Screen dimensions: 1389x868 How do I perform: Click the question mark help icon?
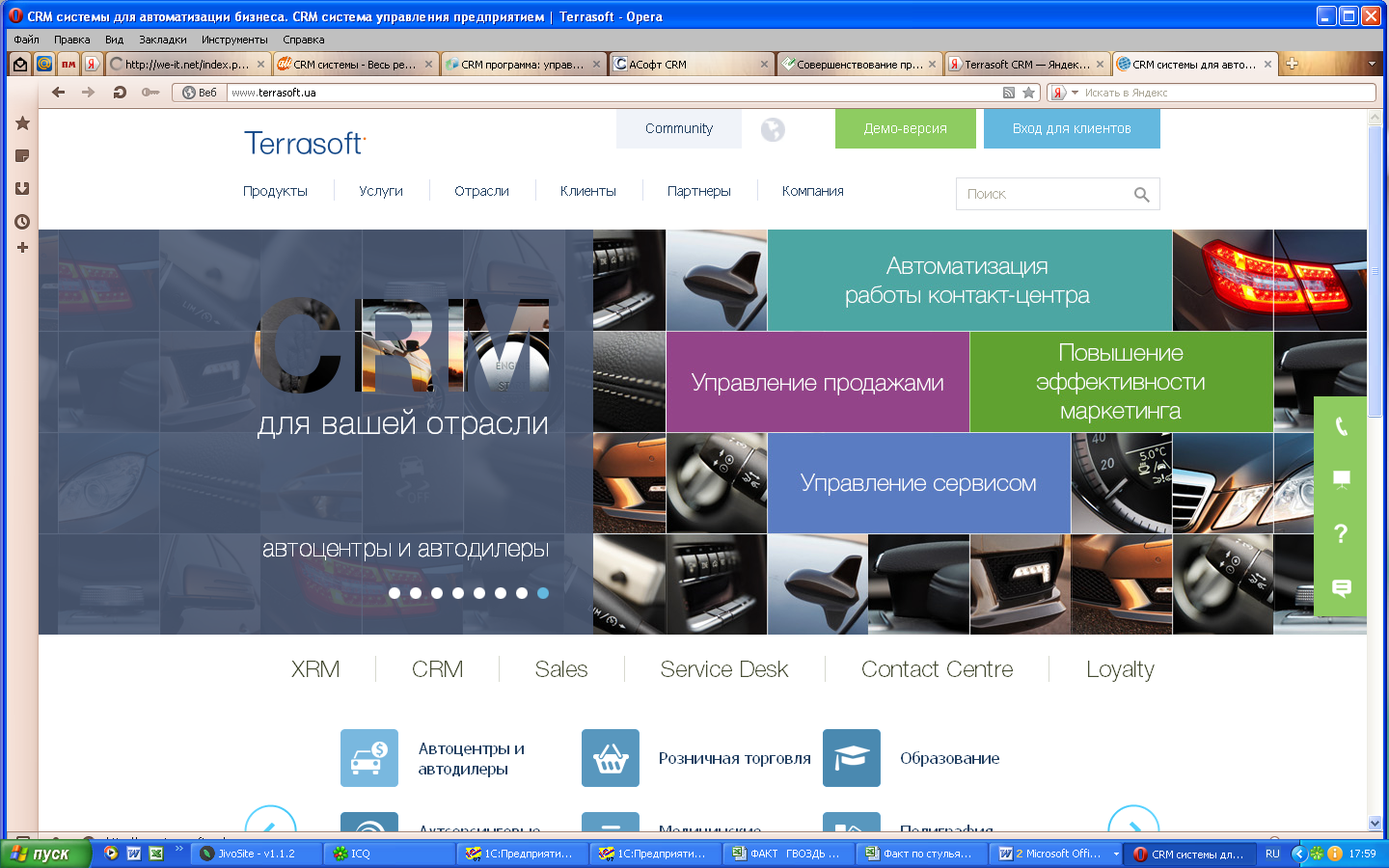1341,533
